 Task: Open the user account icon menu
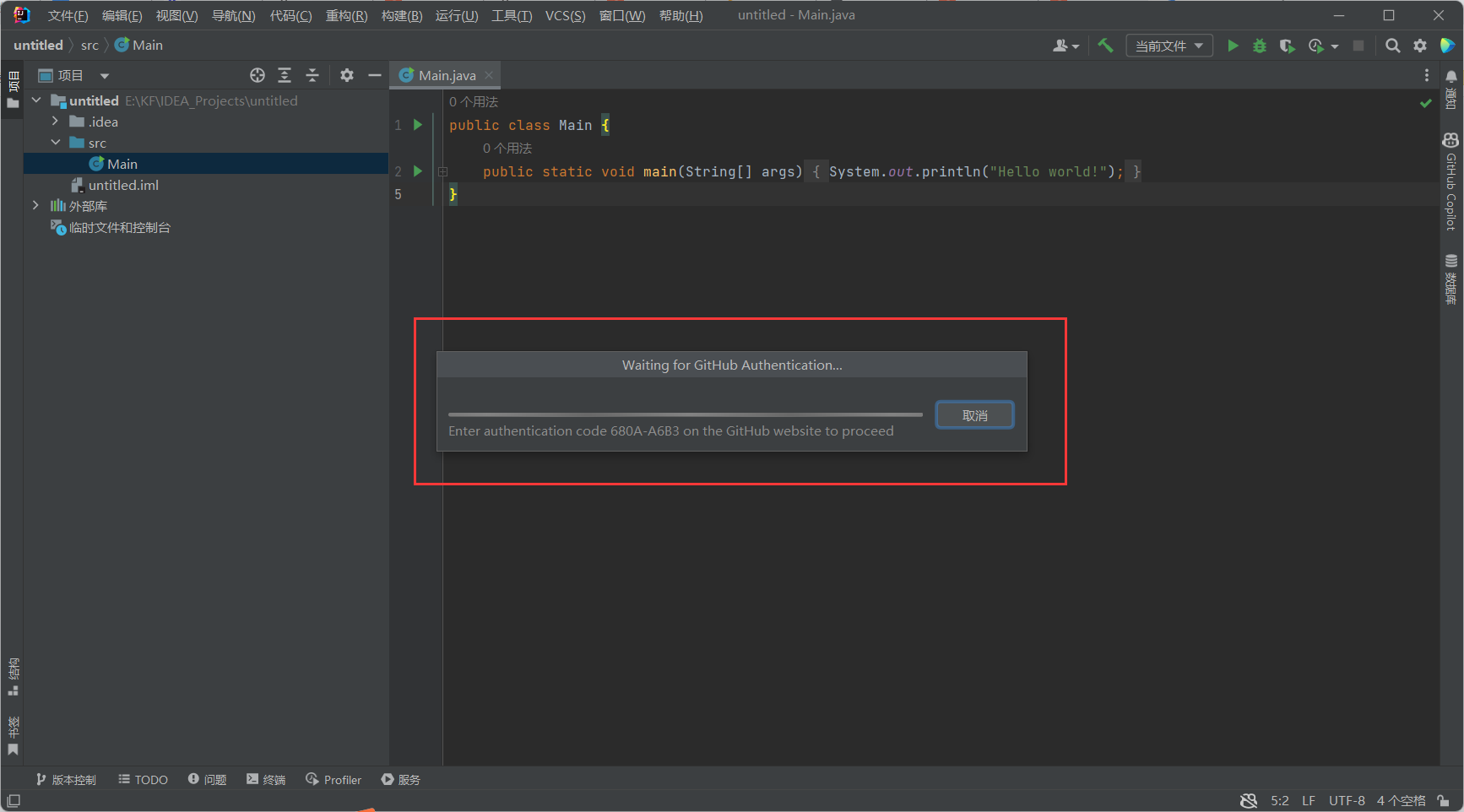click(x=1065, y=46)
